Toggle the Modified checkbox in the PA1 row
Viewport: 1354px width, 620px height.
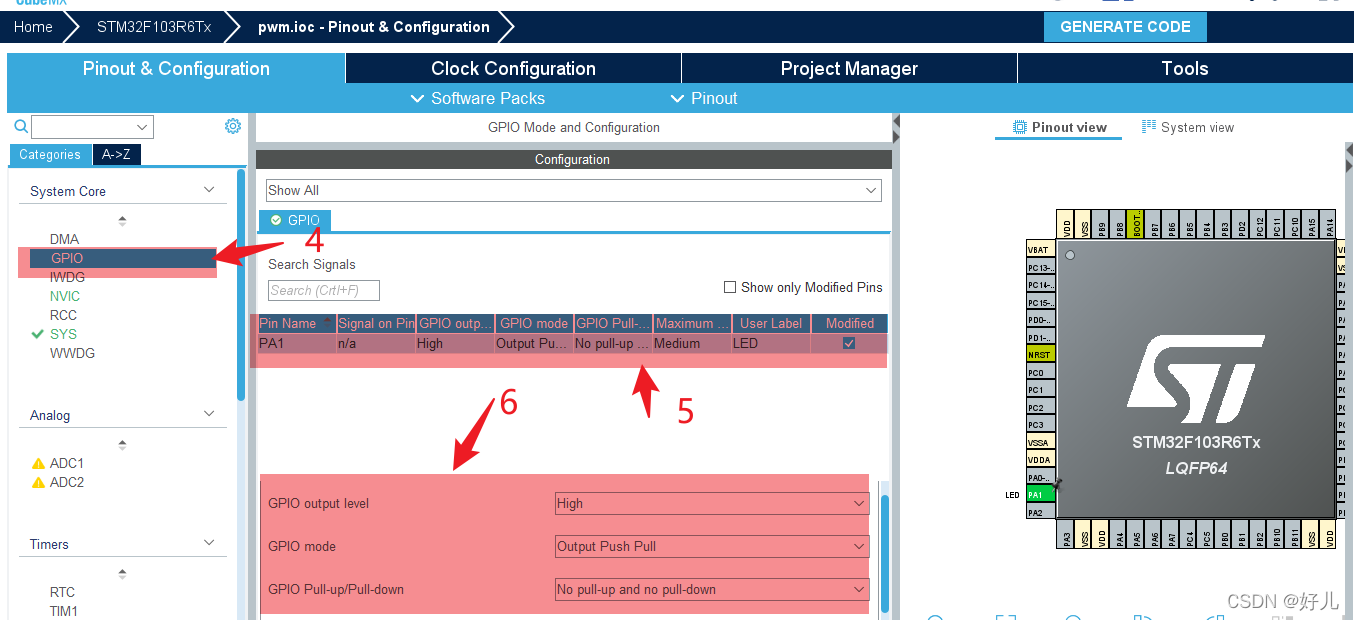[x=849, y=343]
